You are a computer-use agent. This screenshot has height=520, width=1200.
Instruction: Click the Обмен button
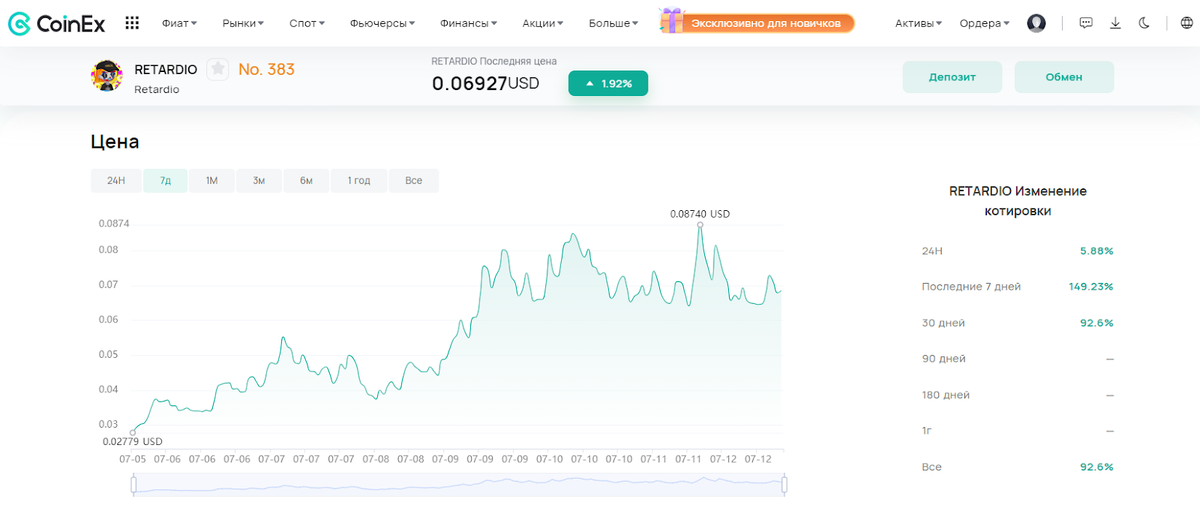1064,77
